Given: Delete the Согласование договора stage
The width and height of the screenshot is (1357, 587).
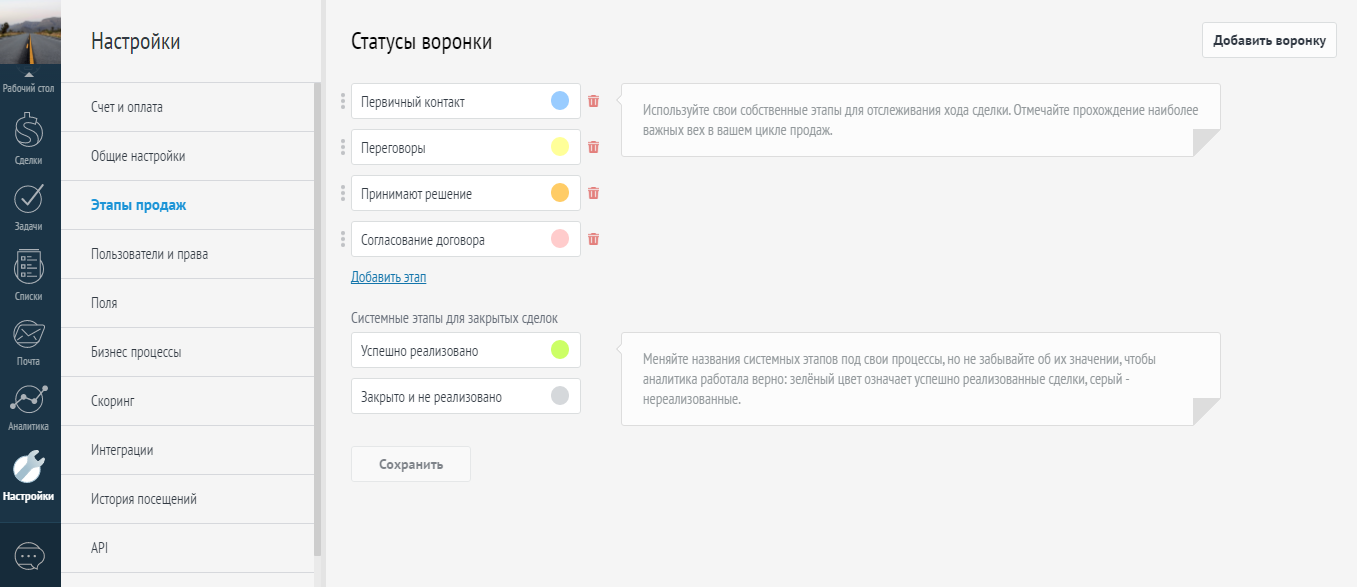Looking at the screenshot, I should [x=593, y=239].
